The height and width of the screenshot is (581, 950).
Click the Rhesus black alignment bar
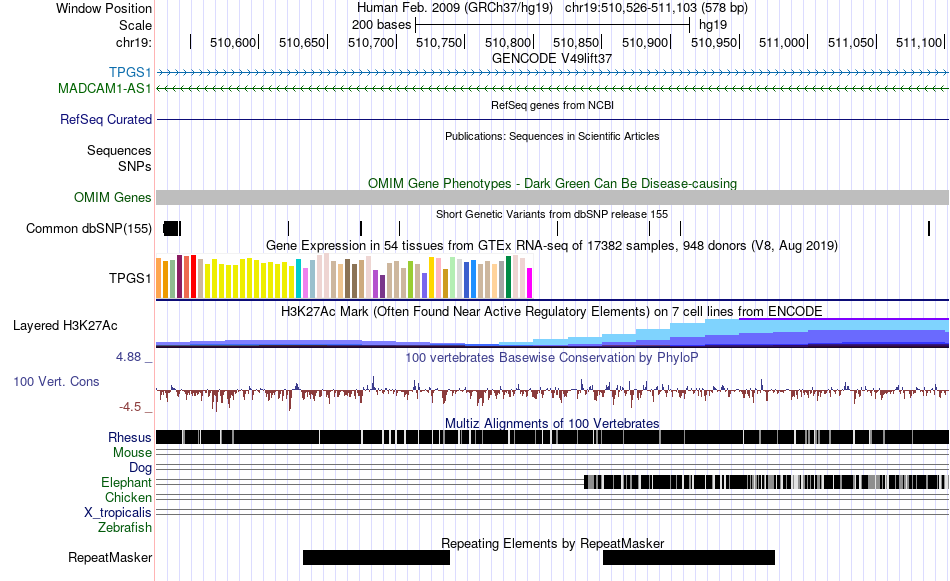(552, 437)
